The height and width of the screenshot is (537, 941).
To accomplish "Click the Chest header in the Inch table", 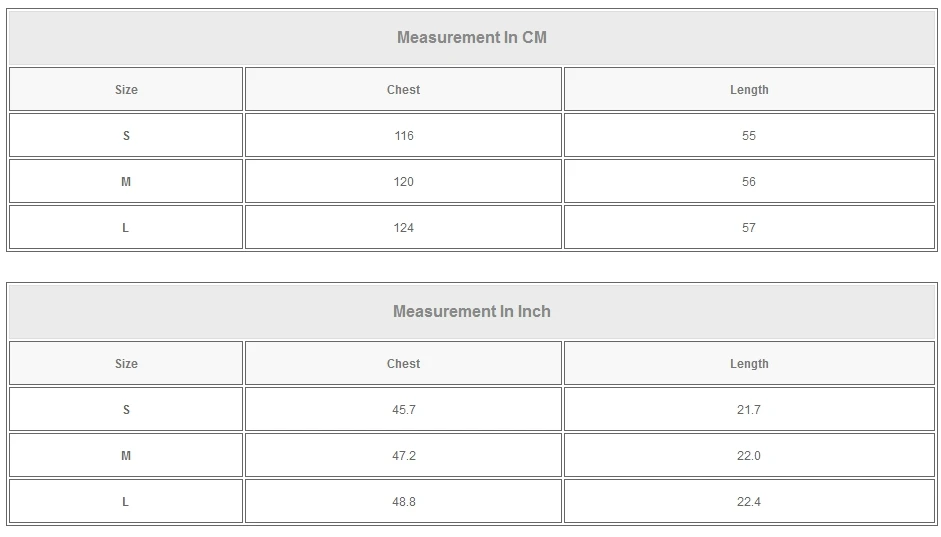I will [403, 364].
